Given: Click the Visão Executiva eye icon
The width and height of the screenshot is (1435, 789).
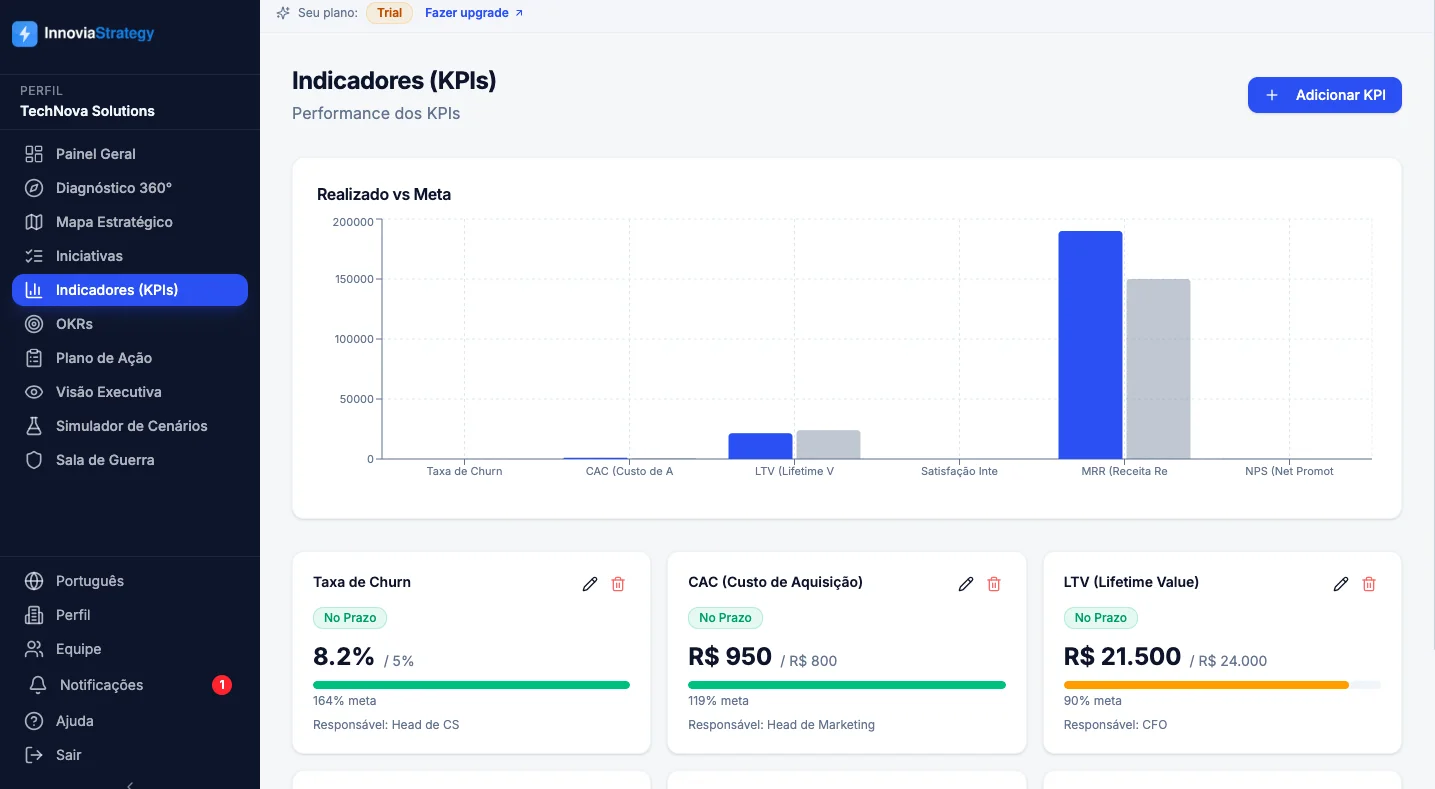Looking at the screenshot, I should coord(34,392).
